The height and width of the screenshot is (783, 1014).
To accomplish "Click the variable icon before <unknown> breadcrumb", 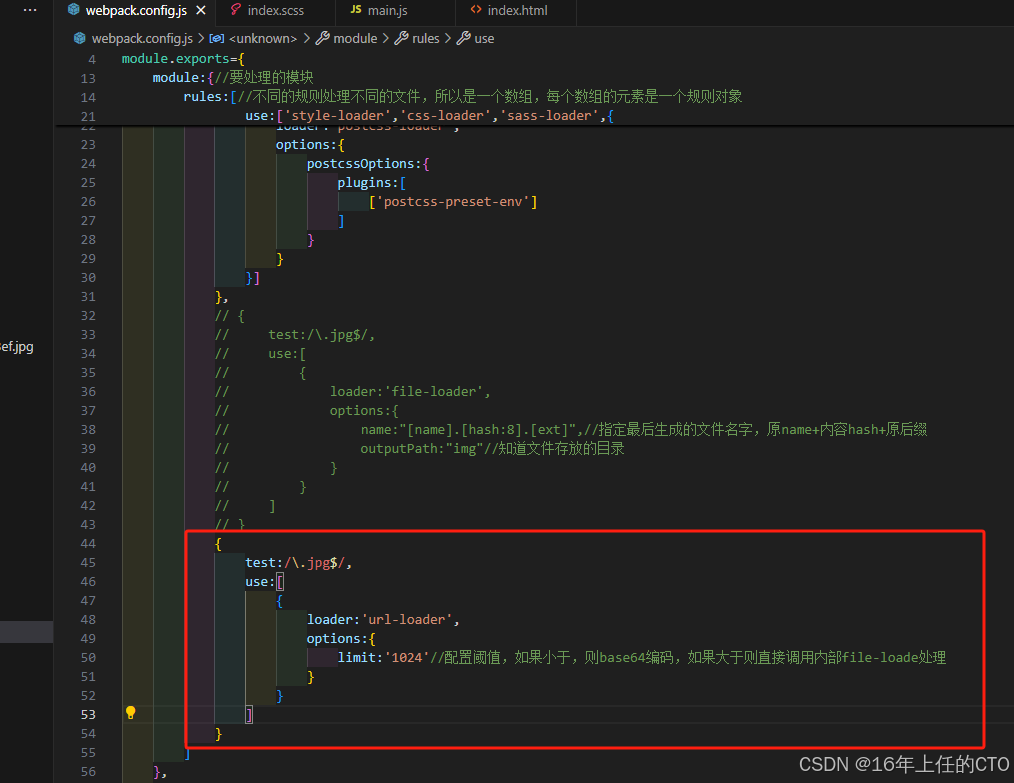I will (x=217, y=39).
